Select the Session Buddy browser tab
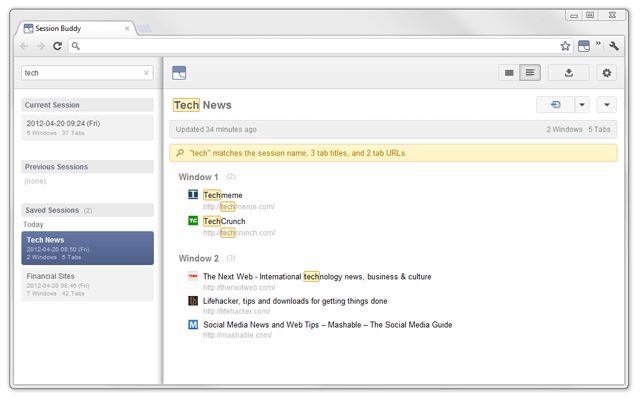The height and width of the screenshot is (400, 640). click(x=76, y=28)
